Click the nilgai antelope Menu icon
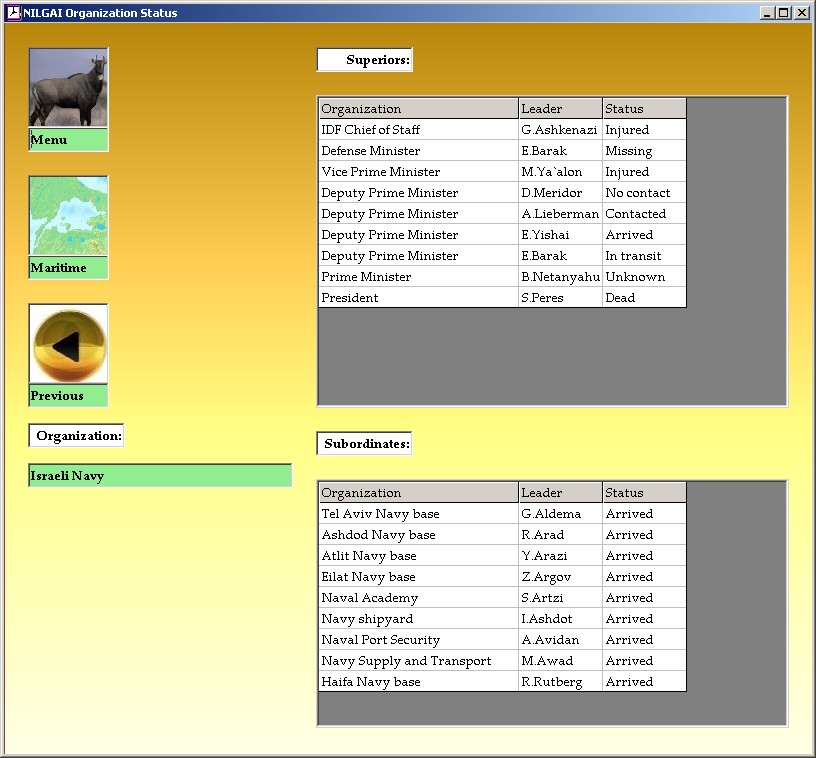 [x=68, y=88]
